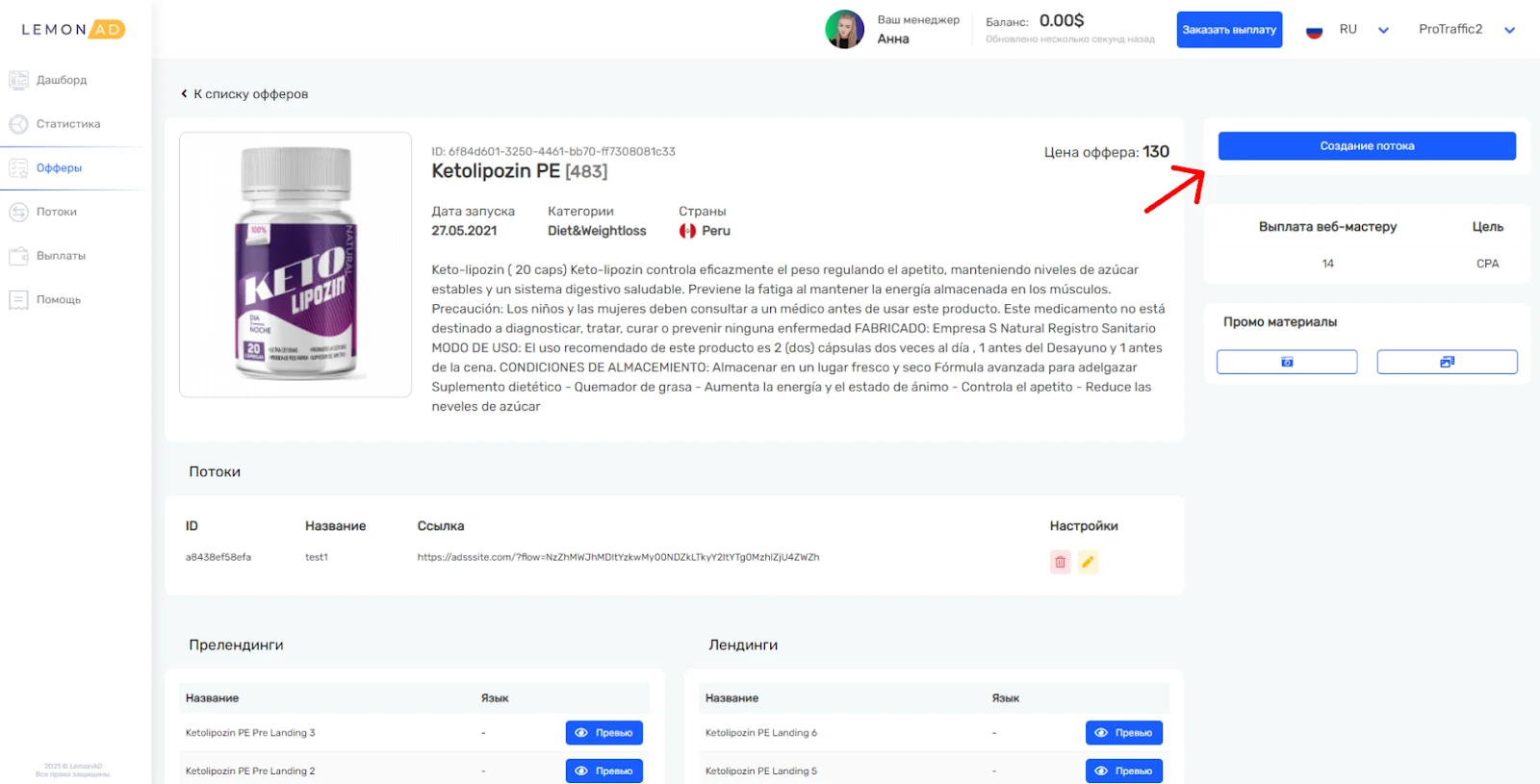Preview Ketolipozin PE Pre Landing 2
This screenshot has width=1540, height=784.
603,771
